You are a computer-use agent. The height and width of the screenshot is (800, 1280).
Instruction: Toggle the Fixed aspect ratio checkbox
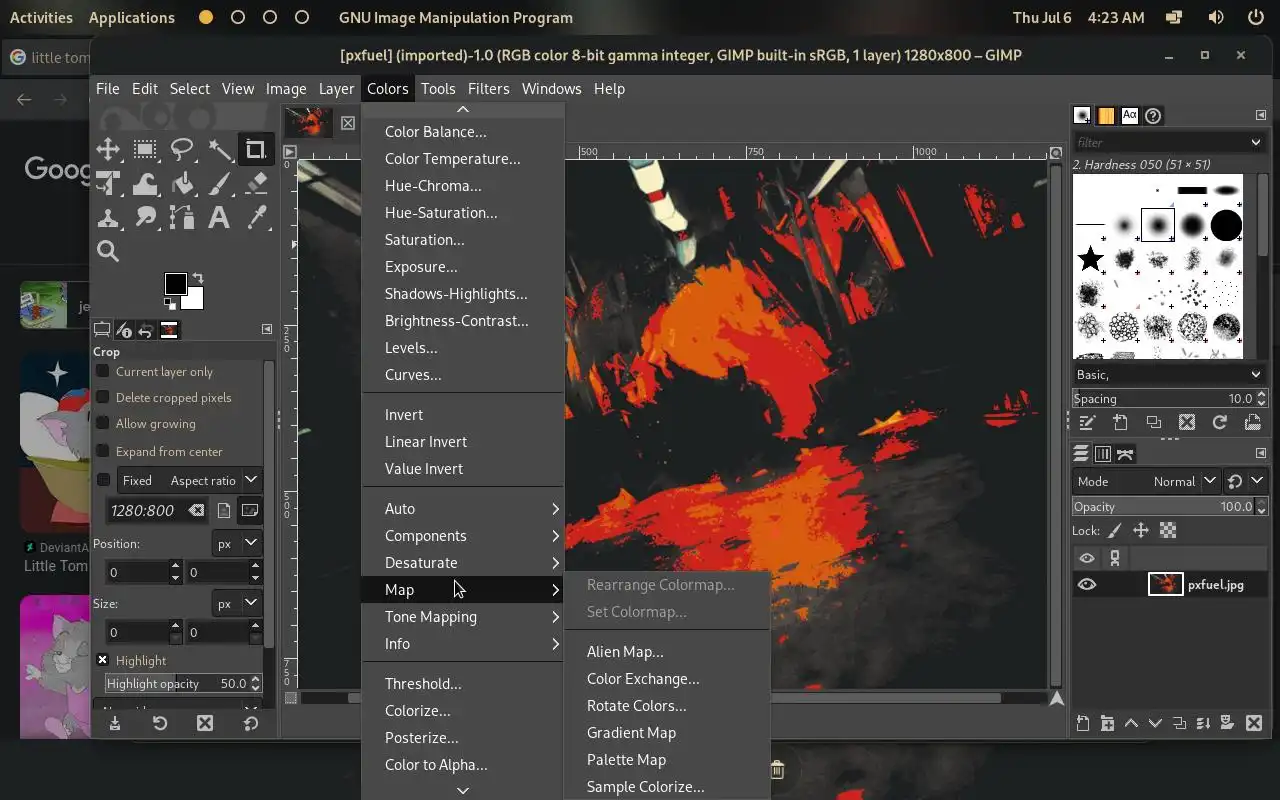coord(102,480)
